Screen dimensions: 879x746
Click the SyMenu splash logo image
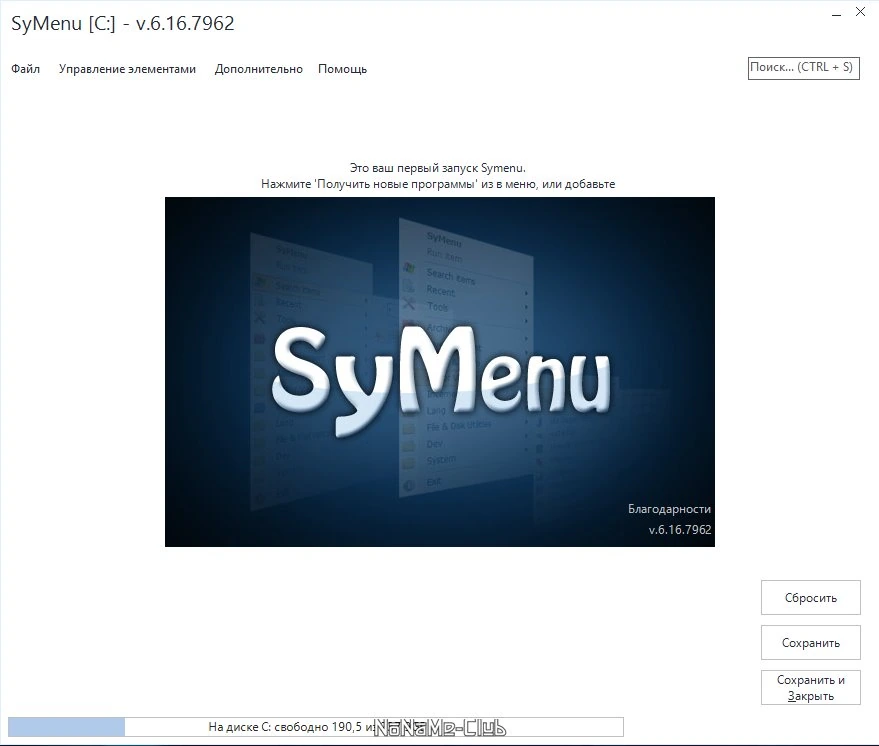pyautogui.click(x=440, y=372)
